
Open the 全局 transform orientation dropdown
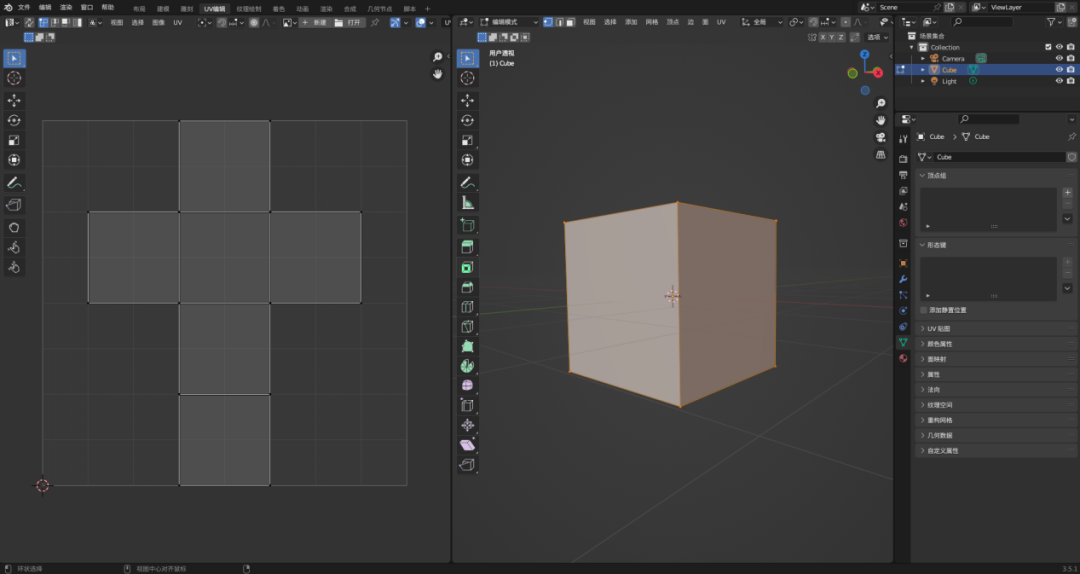[x=762, y=22]
